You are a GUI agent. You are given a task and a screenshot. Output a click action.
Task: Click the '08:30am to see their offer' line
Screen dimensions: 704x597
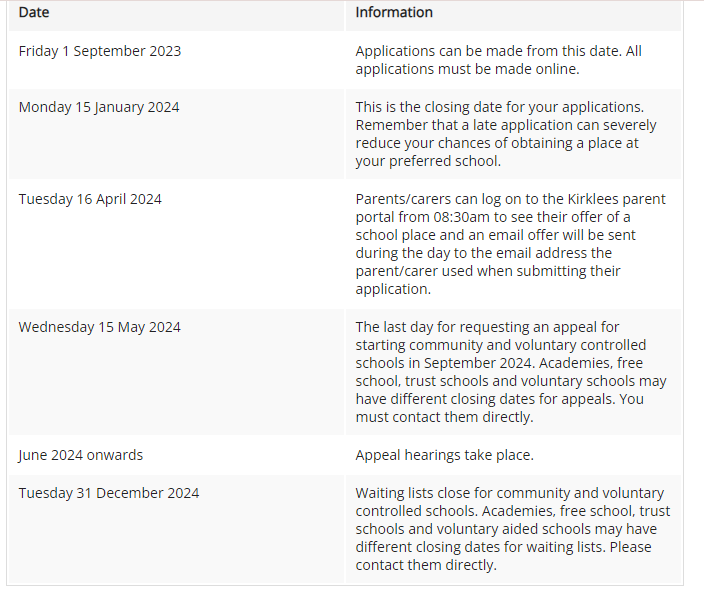(x=493, y=217)
